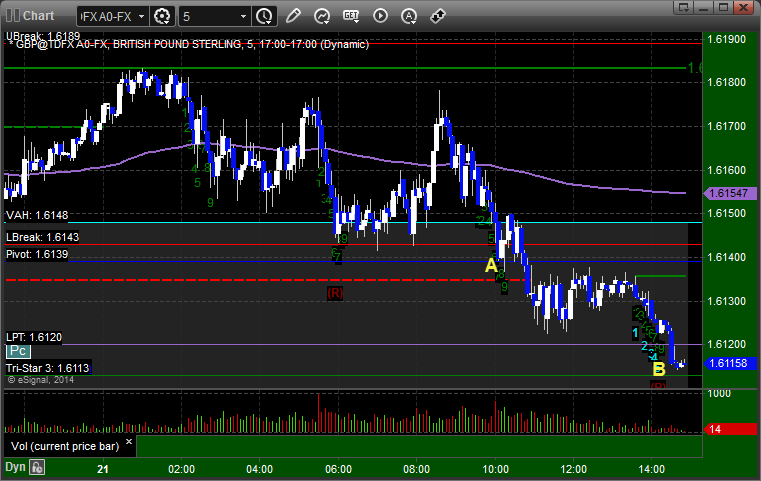Click the Pc label box

pyautogui.click(x=18, y=350)
